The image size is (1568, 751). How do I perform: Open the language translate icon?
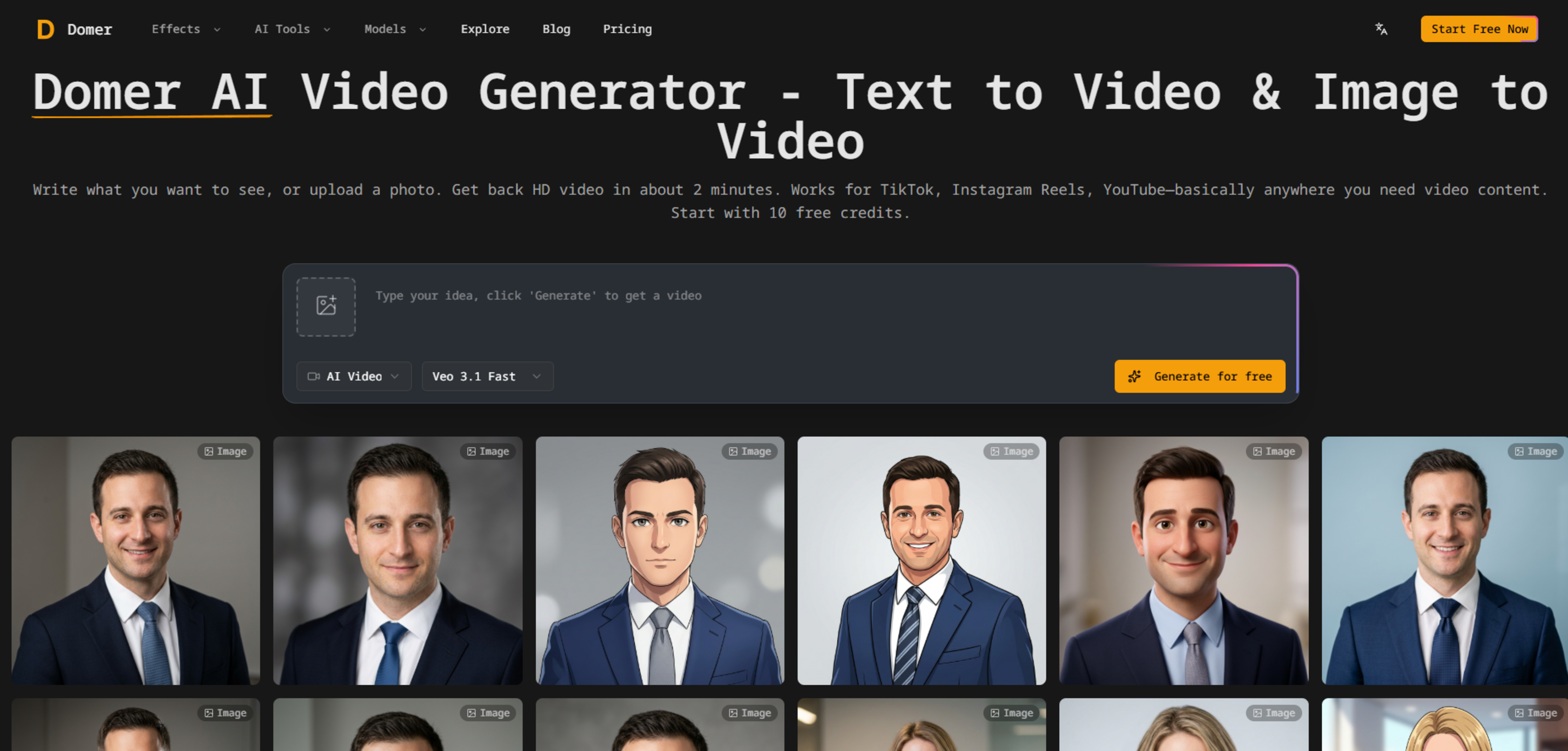coord(1381,29)
